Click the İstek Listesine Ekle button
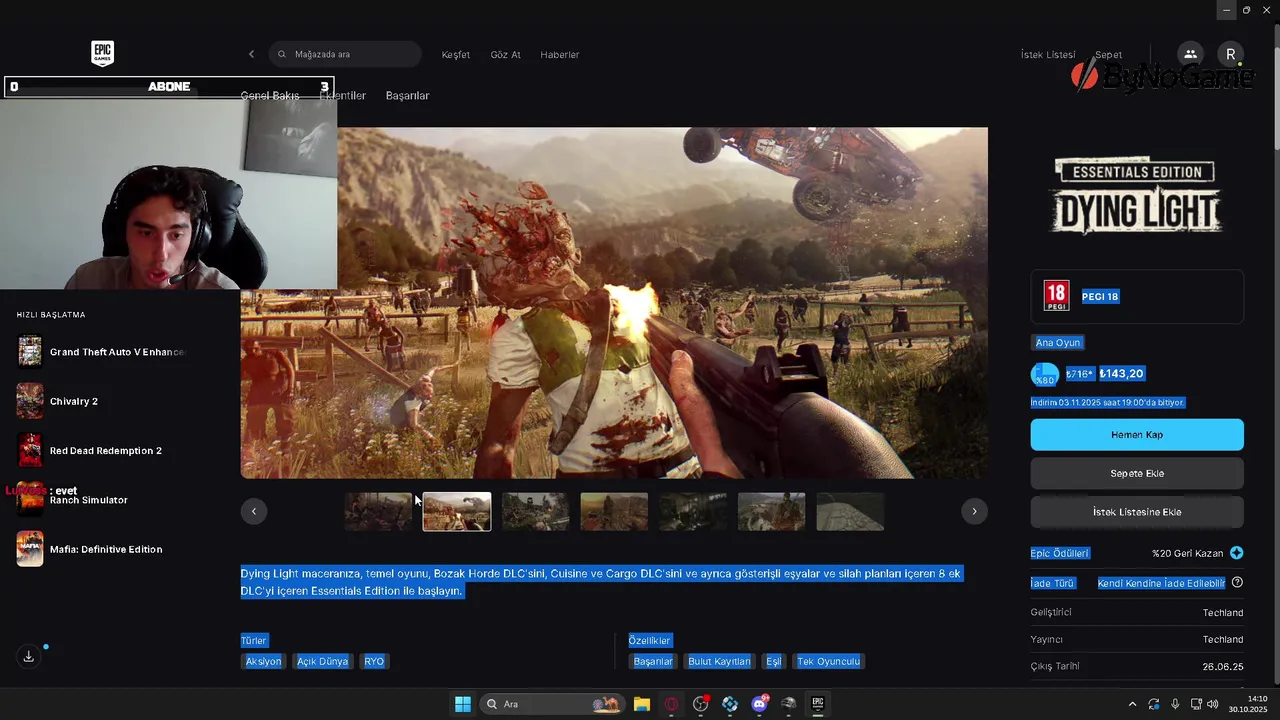This screenshot has height=720, width=1280. (x=1137, y=512)
